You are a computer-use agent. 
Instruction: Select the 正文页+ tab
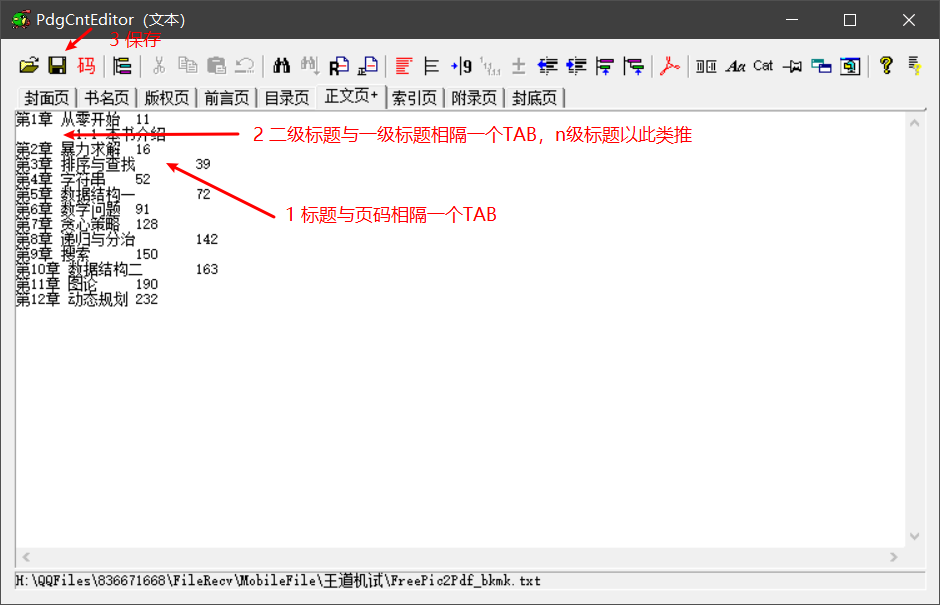coord(351,96)
